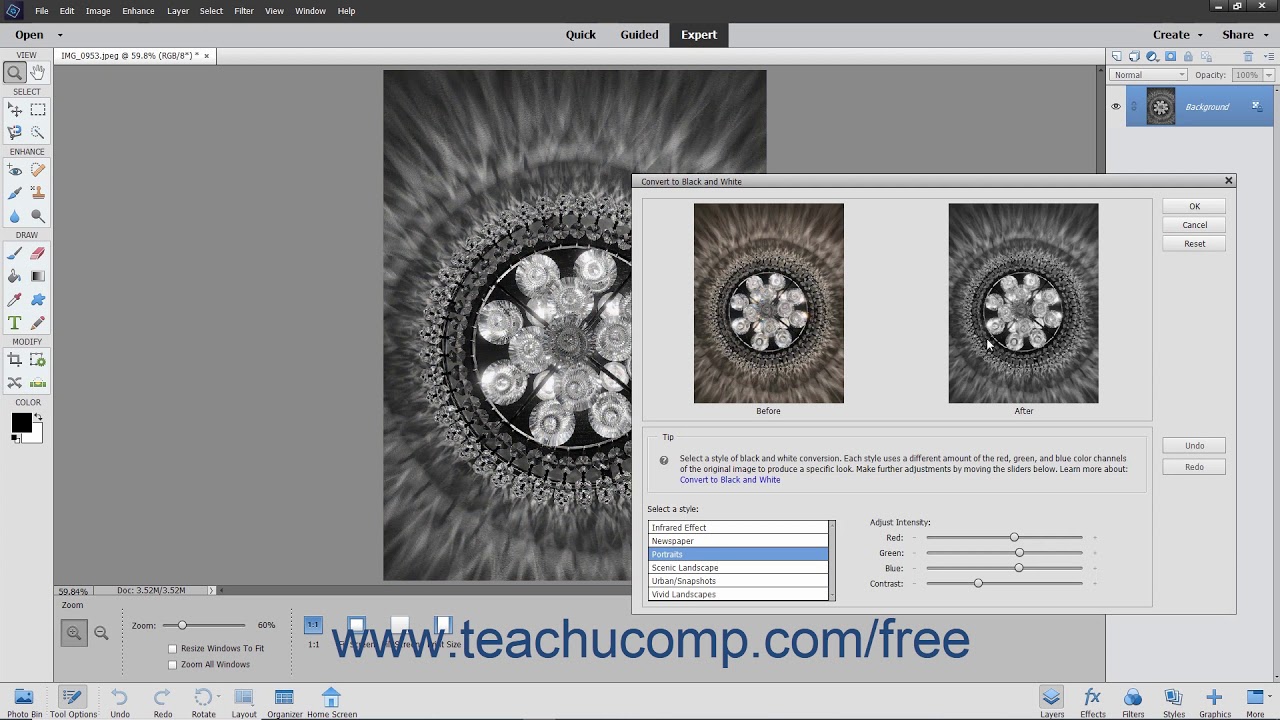Select the Recompose tool
Screen dimensions: 1280x720
(38, 360)
